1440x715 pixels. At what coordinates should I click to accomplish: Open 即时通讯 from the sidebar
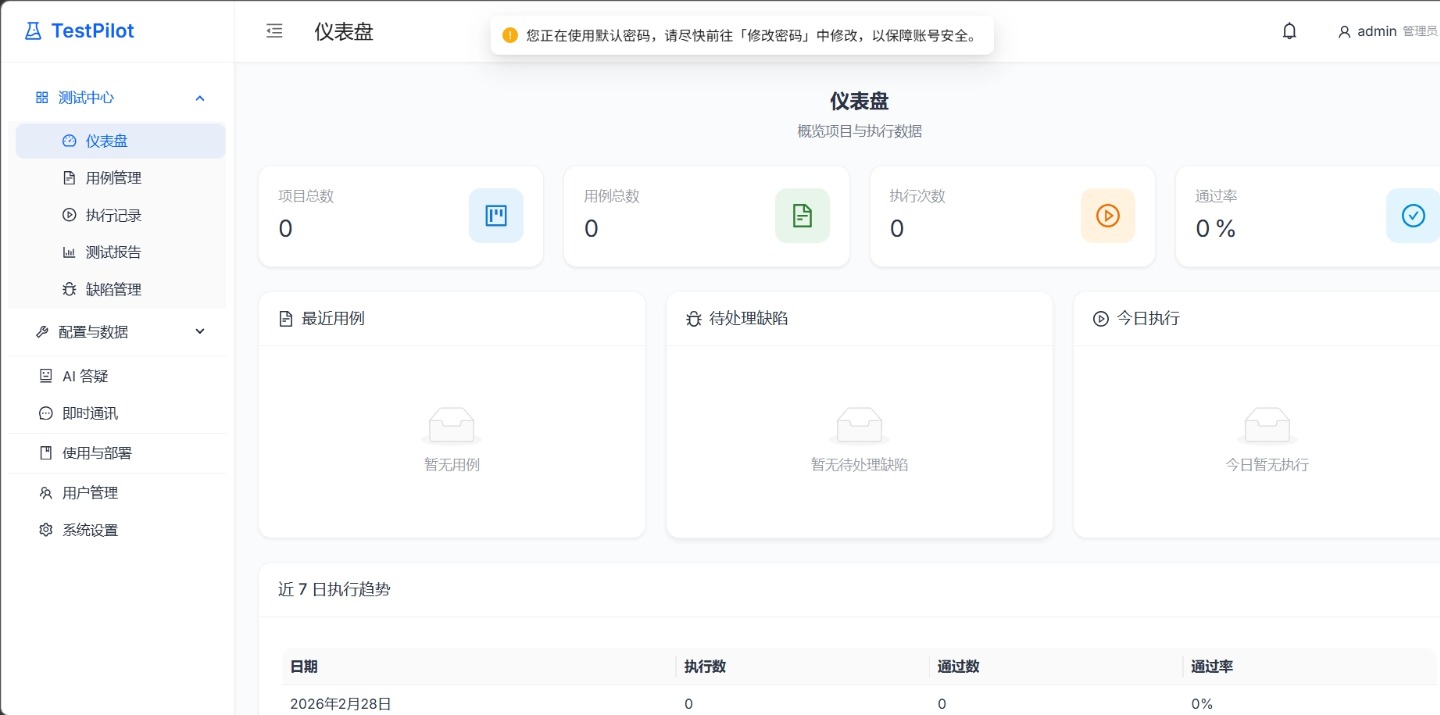117,413
